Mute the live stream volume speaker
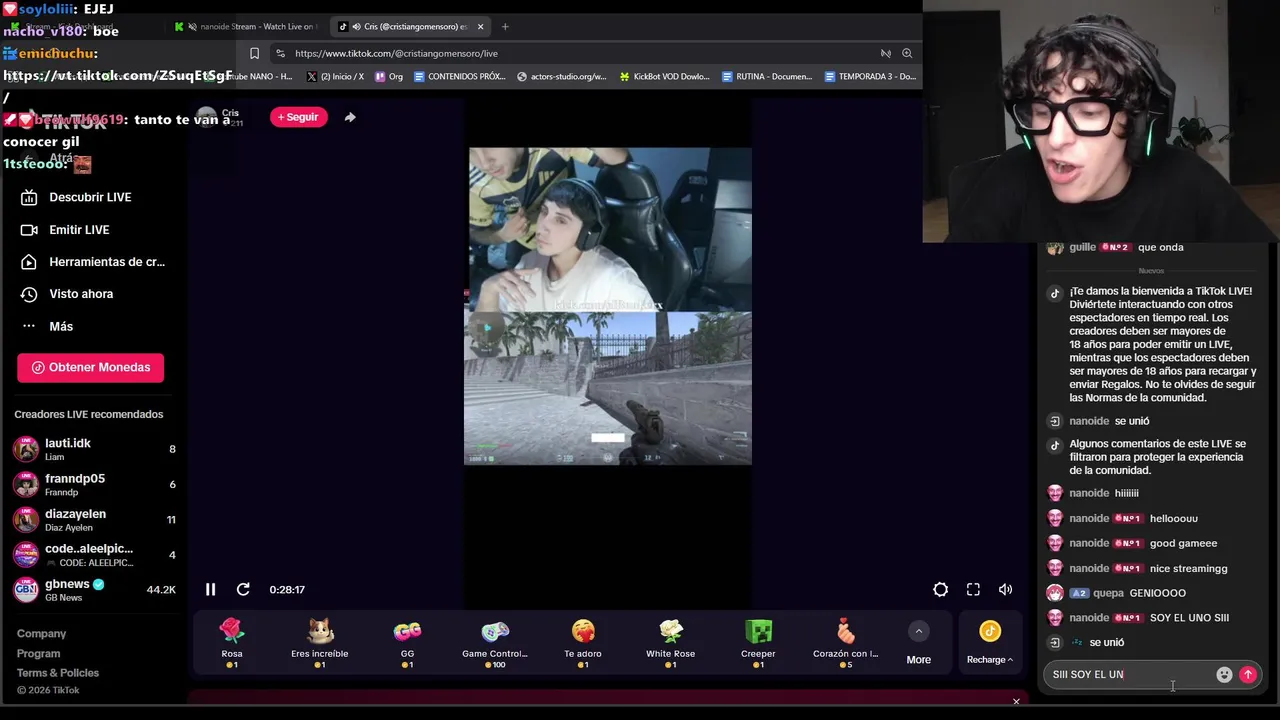 tap(1005, 589)
